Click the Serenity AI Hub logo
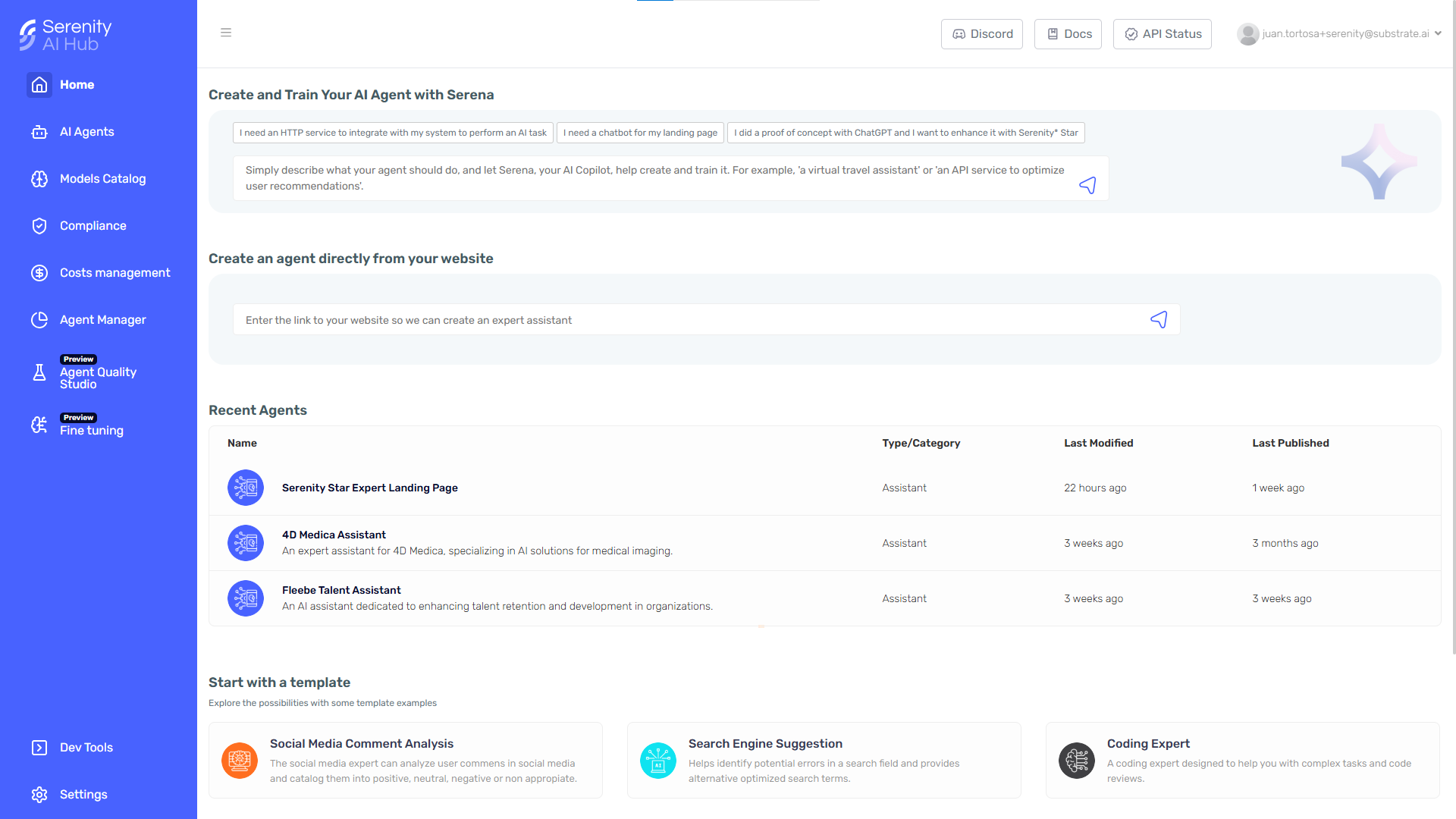 click(x=66, y=35)
